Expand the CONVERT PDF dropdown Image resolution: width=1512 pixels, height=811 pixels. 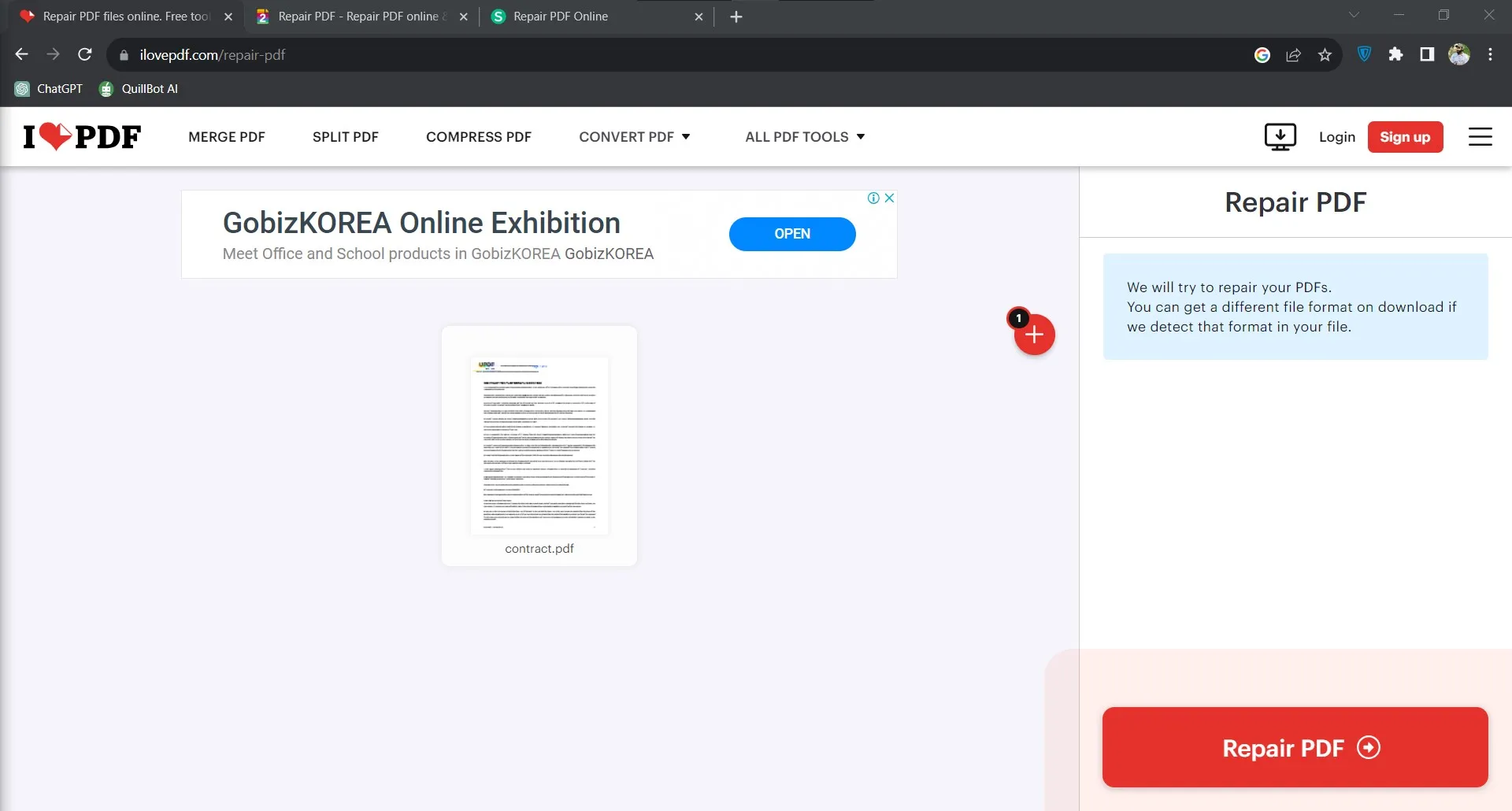635,137
